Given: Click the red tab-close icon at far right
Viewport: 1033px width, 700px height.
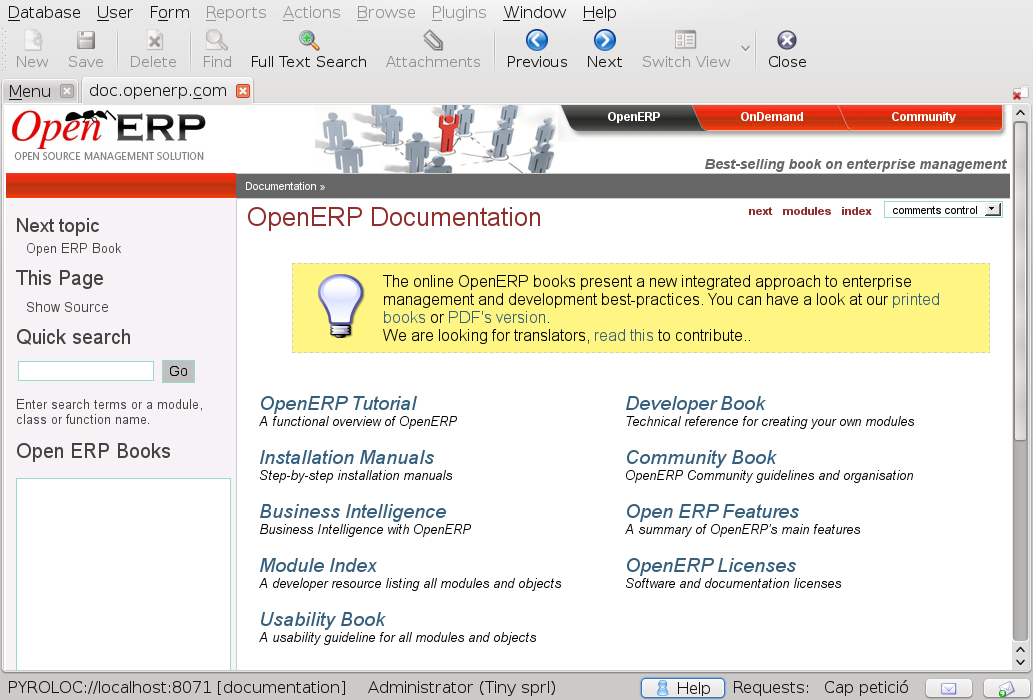Looking at the screenshot, I should (x=1019, y=93).
